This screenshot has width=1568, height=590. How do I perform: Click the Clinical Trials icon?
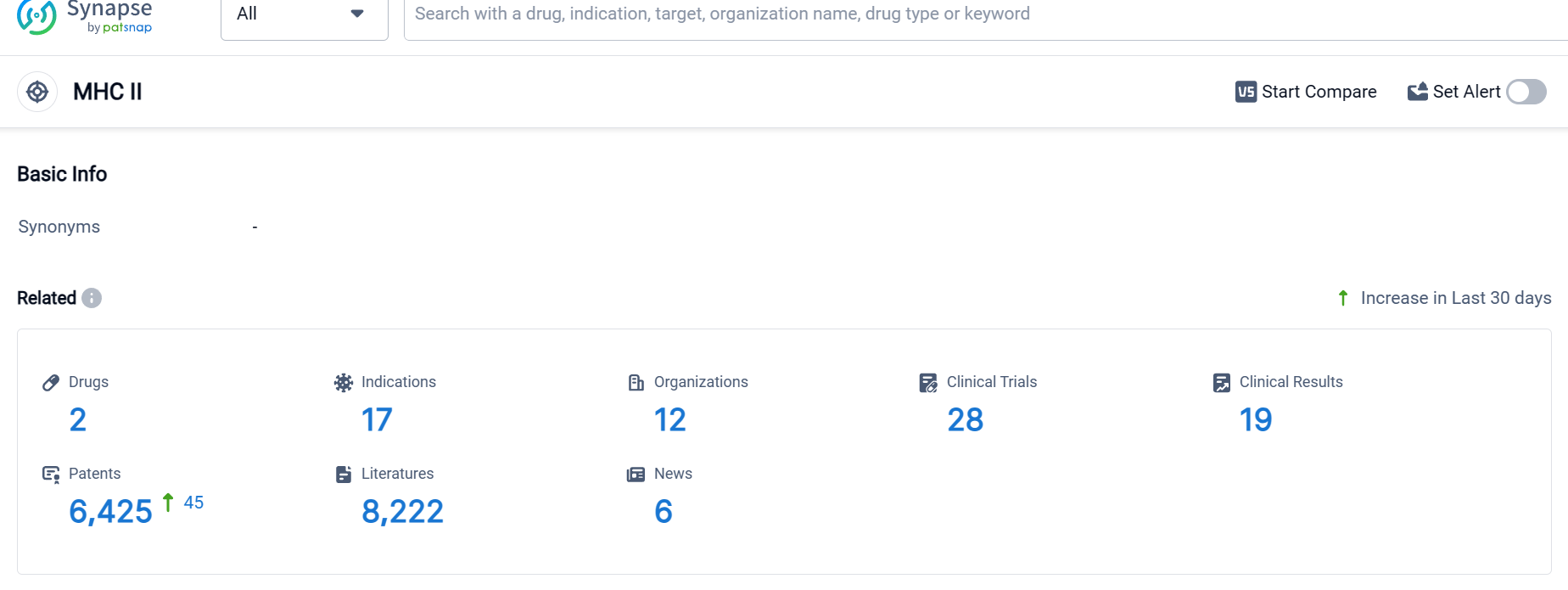928,383
